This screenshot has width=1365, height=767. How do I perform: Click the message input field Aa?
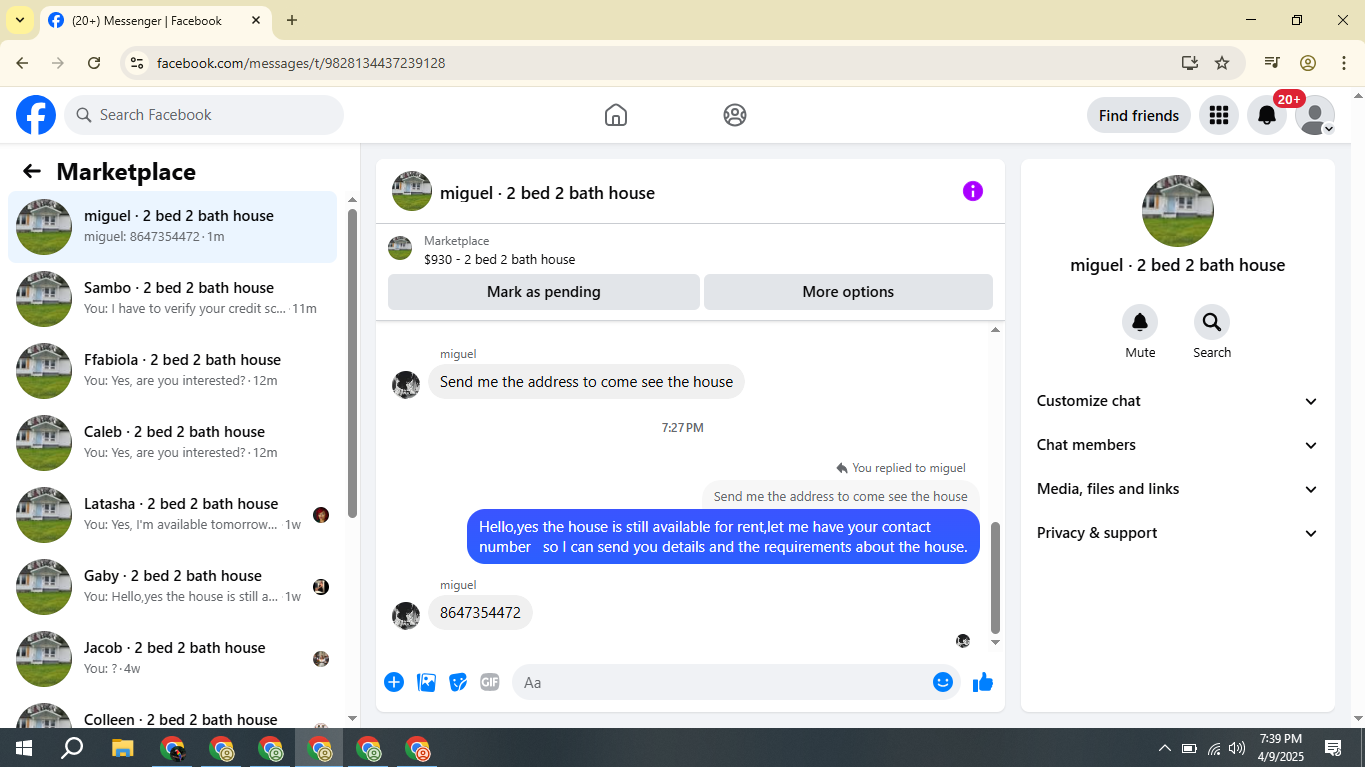coord(736,682)
